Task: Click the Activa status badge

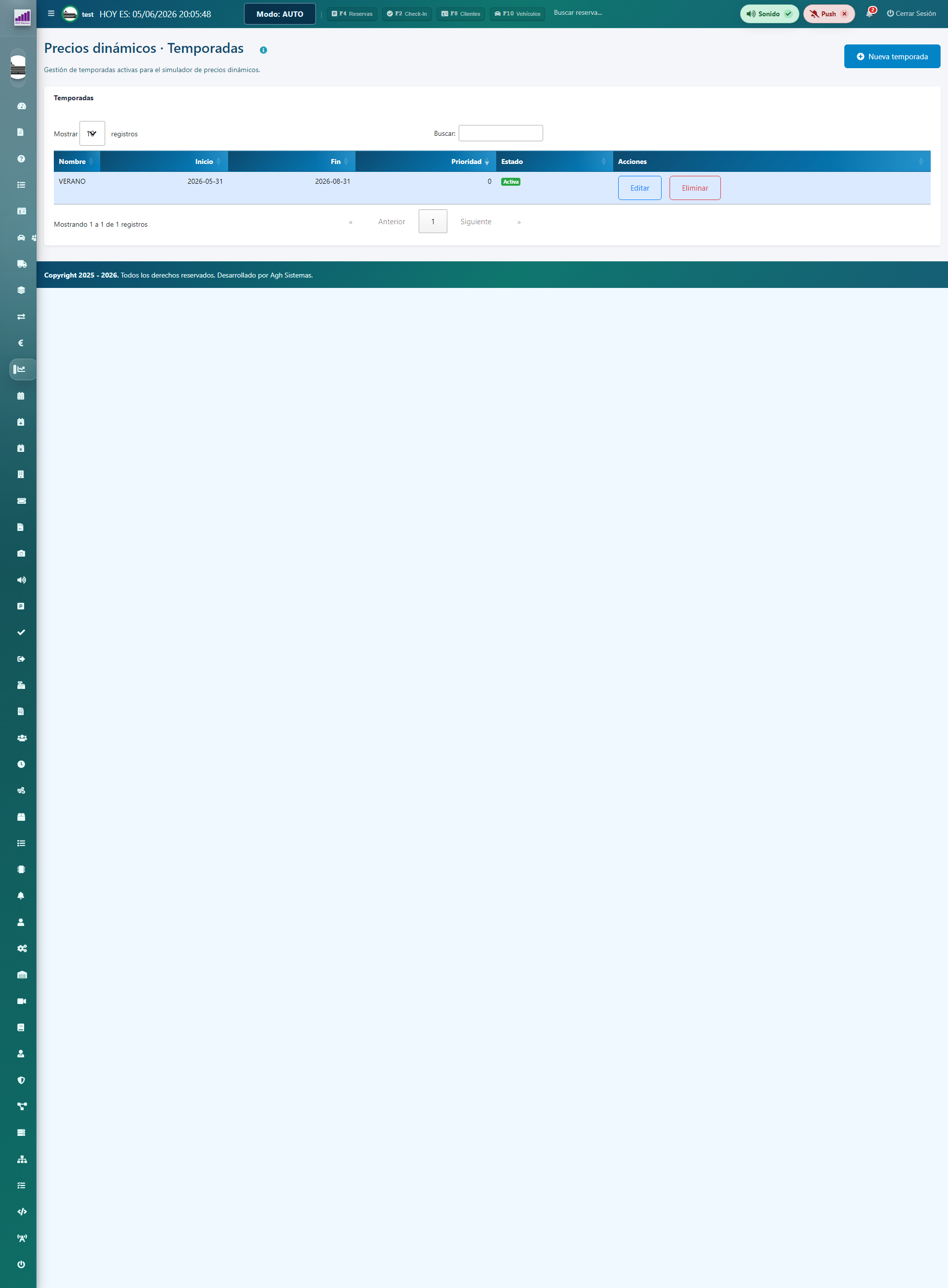Action: click(x=510, y=182)
